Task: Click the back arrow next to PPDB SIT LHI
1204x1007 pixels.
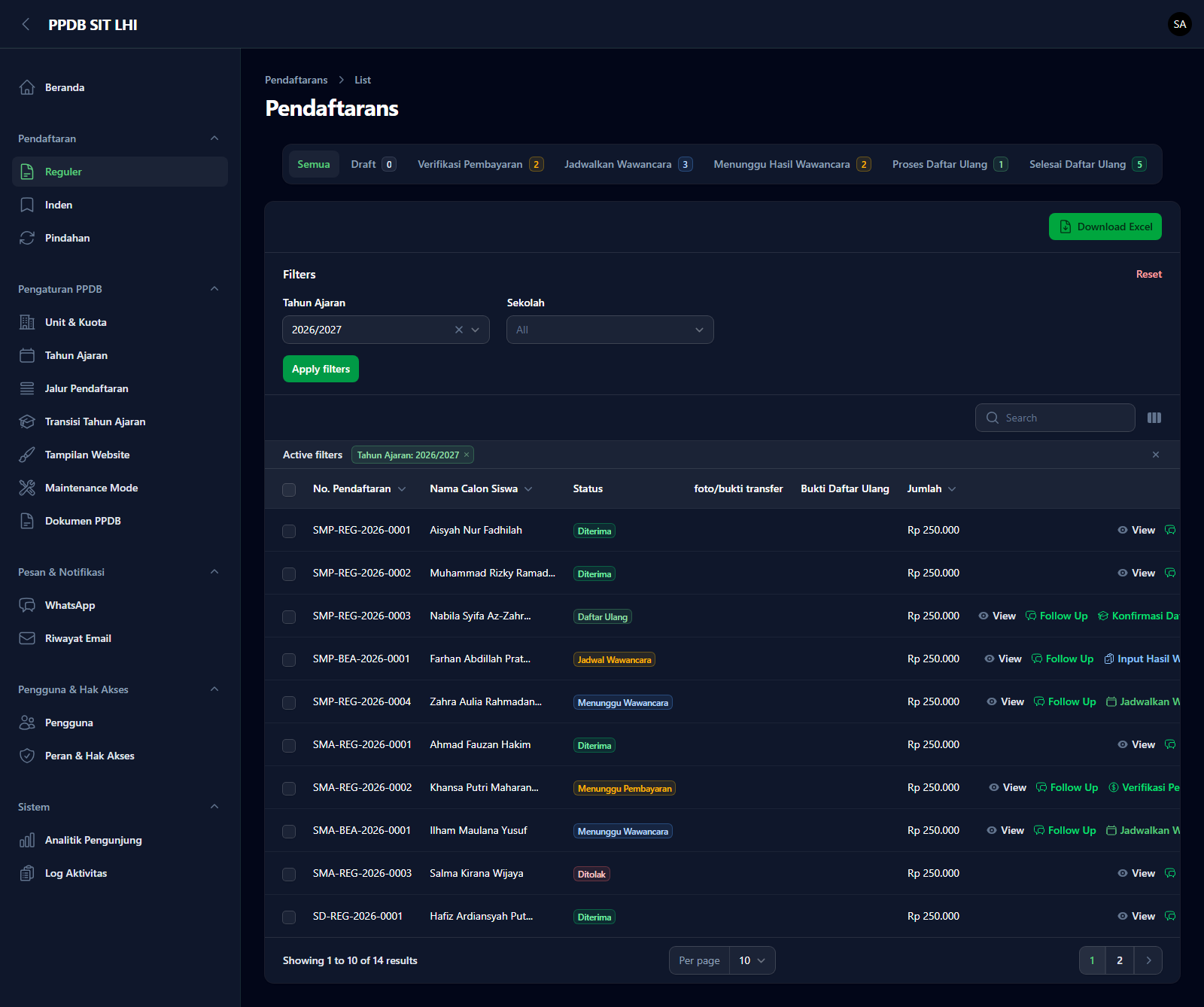Action: (x=26, y=24)
